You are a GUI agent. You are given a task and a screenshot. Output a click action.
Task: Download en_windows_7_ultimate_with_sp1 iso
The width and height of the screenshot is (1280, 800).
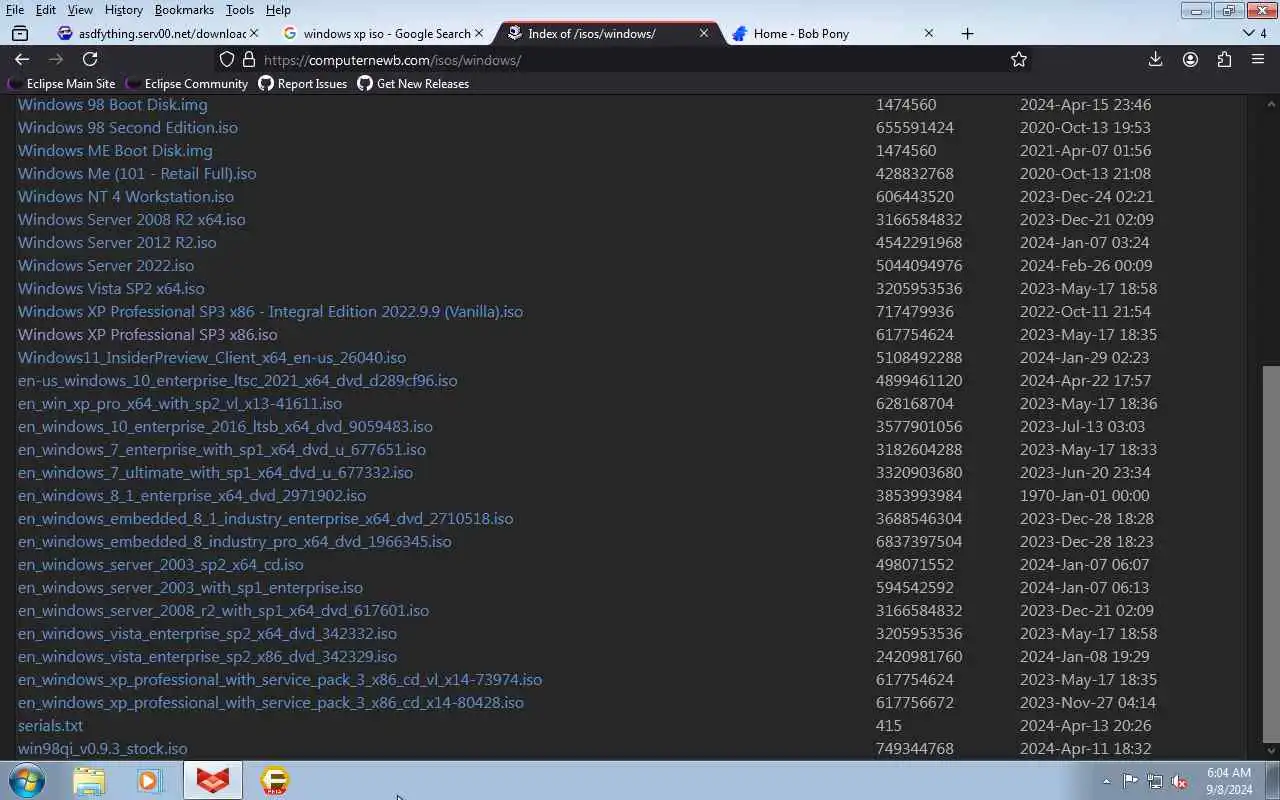point(215,472)
